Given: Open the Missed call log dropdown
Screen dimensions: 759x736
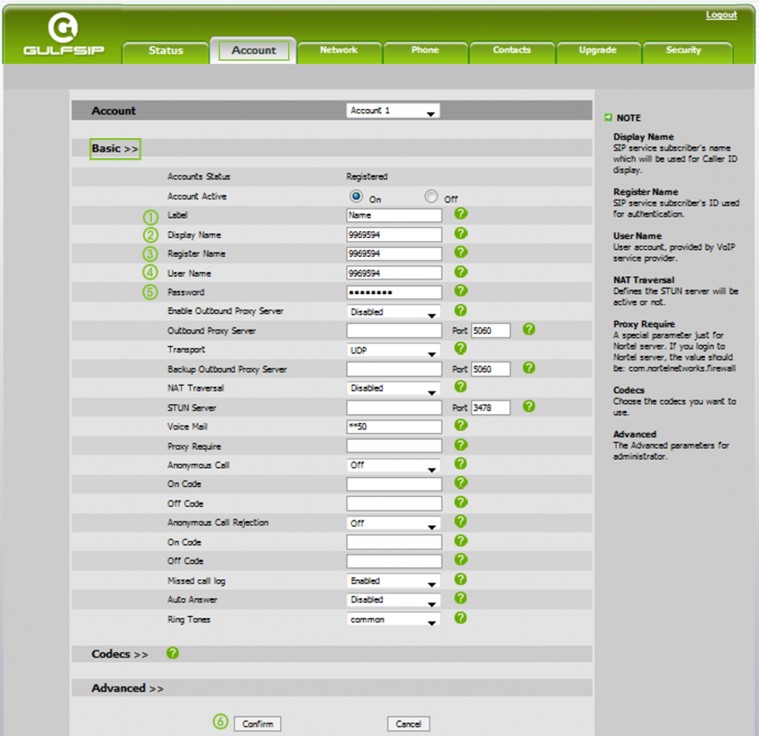Looking at the screenshot, I should [393, 581].
